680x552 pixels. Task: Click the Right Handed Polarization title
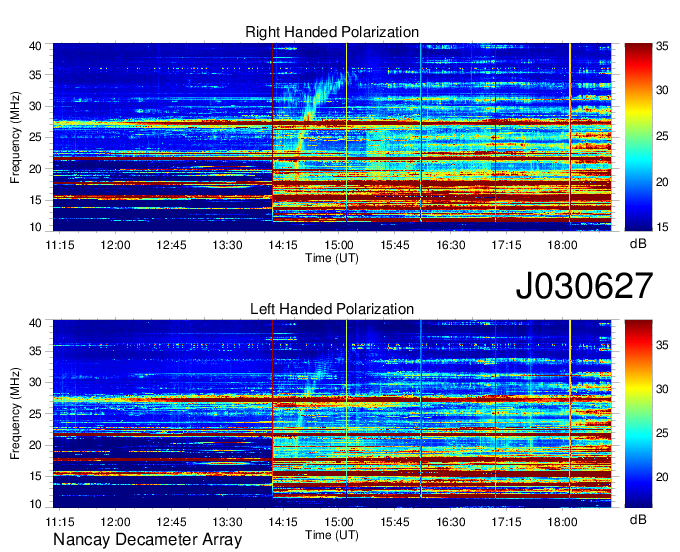[x=332, y=32]
